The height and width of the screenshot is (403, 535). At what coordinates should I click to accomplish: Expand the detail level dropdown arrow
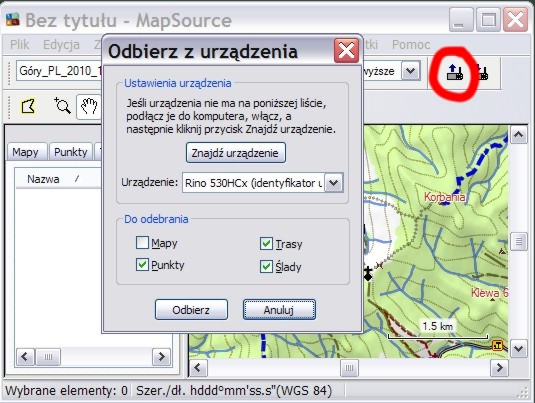[410, 71]
